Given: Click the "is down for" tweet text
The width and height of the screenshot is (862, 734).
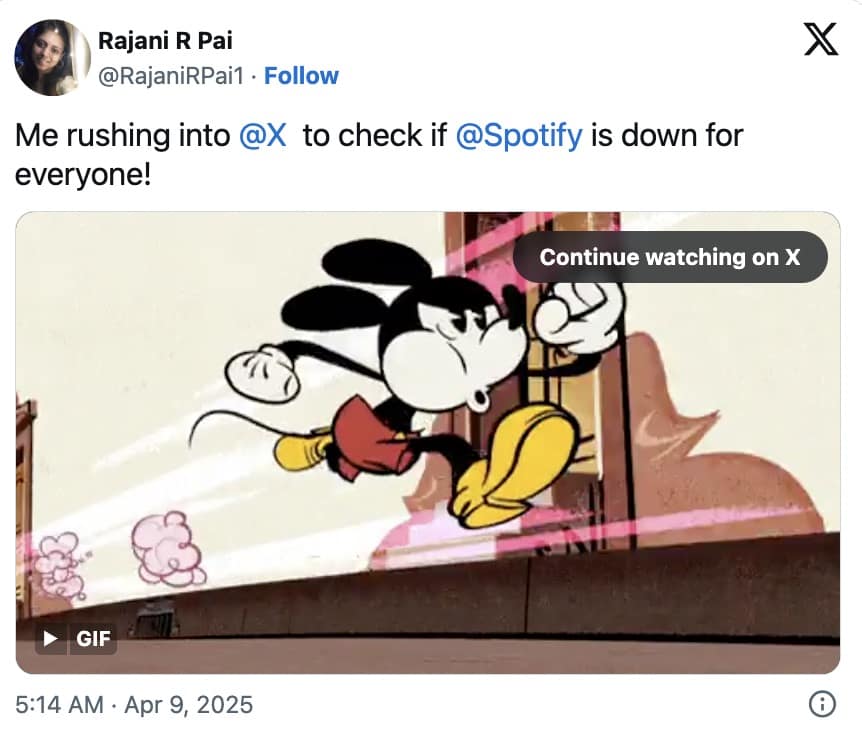Looking at the screenshot, I should click(x=666, y=135).
